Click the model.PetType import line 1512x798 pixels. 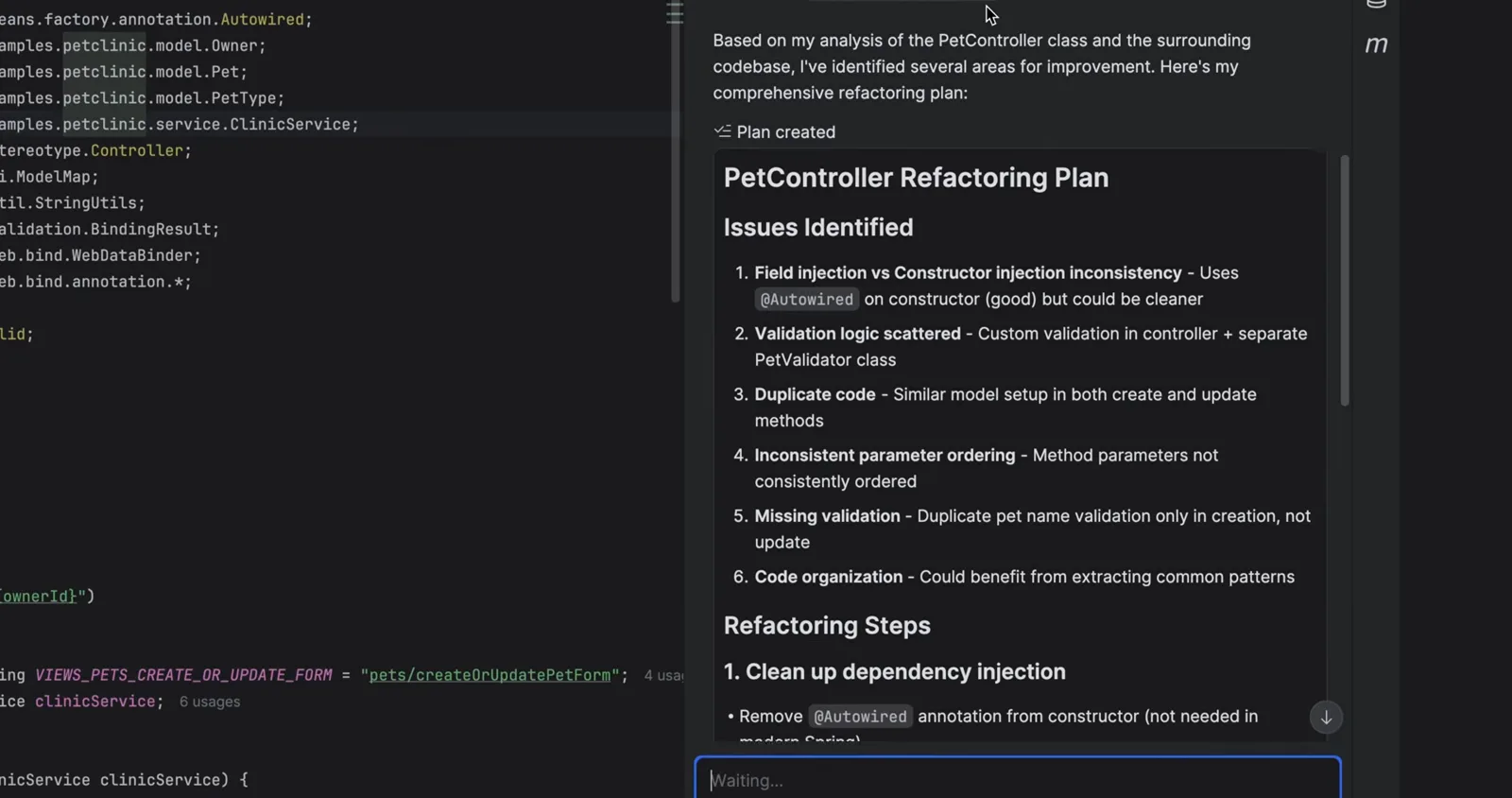(142, 98)
